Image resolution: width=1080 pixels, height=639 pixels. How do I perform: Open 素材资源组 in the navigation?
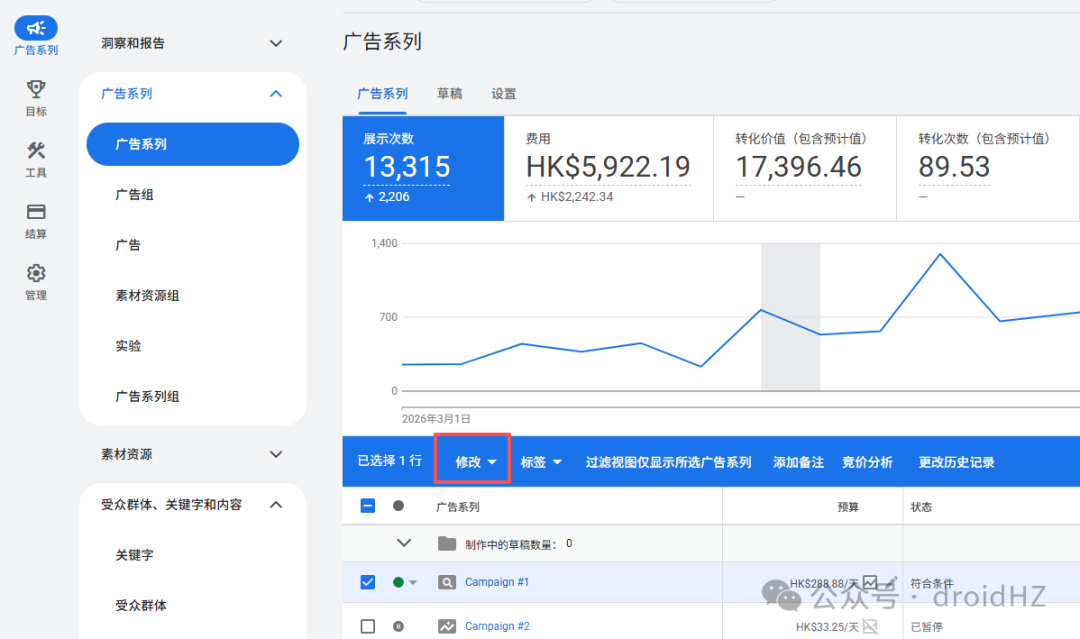147,295
